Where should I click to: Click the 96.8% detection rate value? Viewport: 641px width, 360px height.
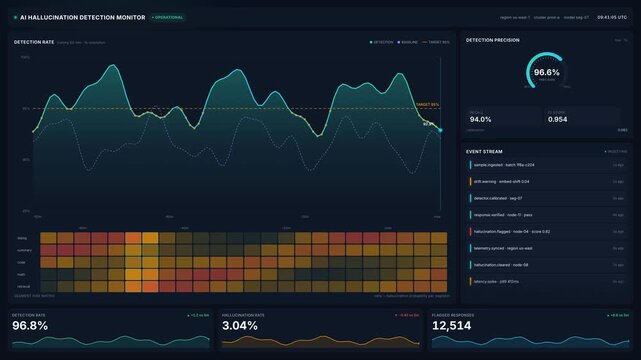pyautogui.click(x=30, y=326)
